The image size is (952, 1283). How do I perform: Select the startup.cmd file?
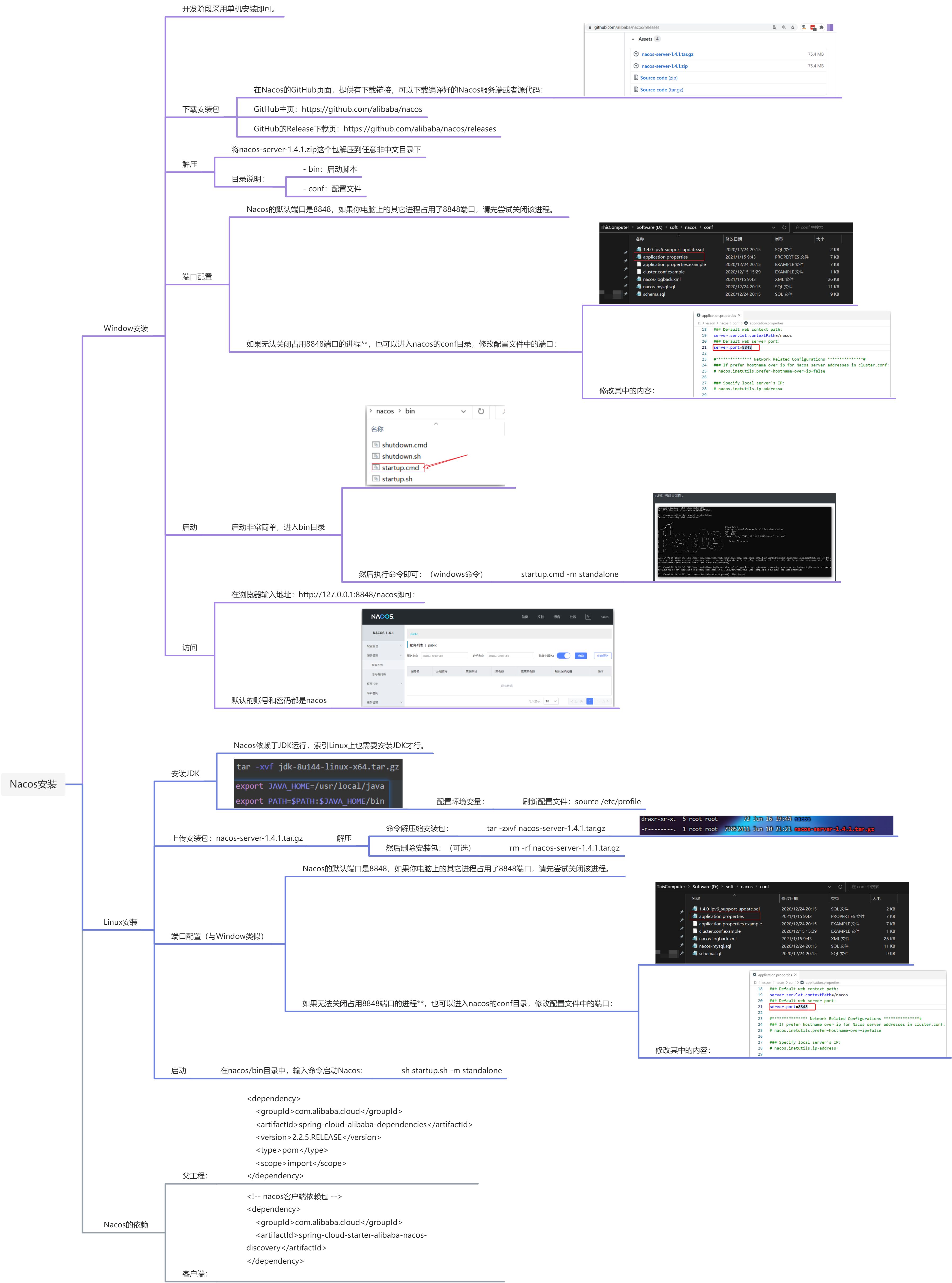pos(400,467)
